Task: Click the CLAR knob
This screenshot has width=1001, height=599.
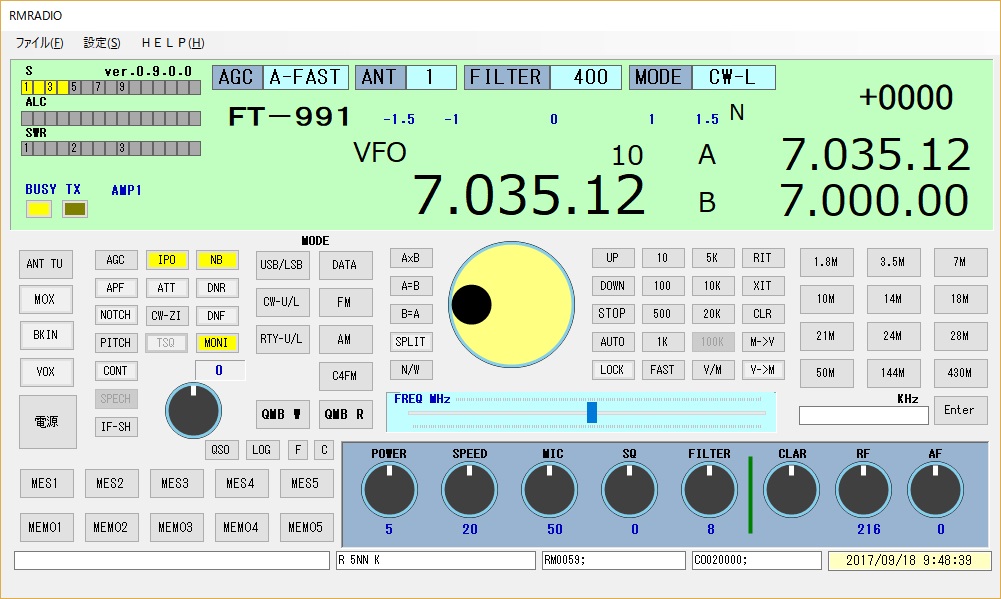Action: click(792, 490)
